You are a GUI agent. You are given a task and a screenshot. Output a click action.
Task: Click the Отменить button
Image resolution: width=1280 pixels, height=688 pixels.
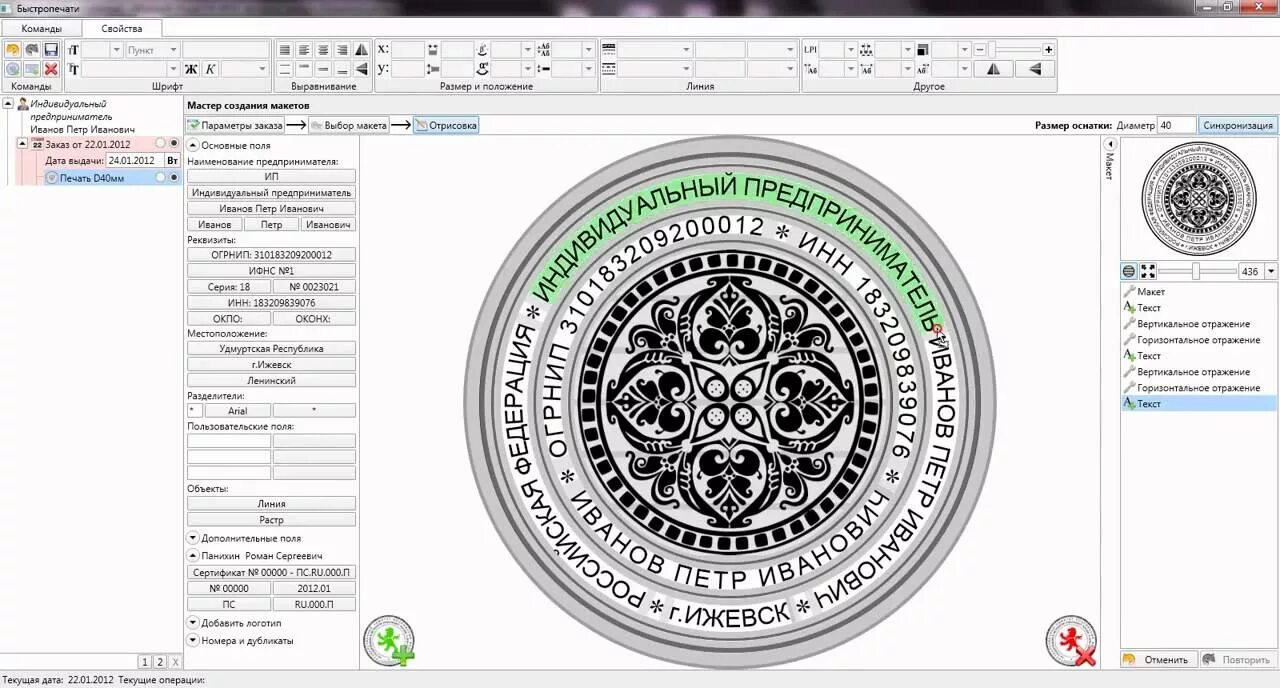tap(1157, 660)
